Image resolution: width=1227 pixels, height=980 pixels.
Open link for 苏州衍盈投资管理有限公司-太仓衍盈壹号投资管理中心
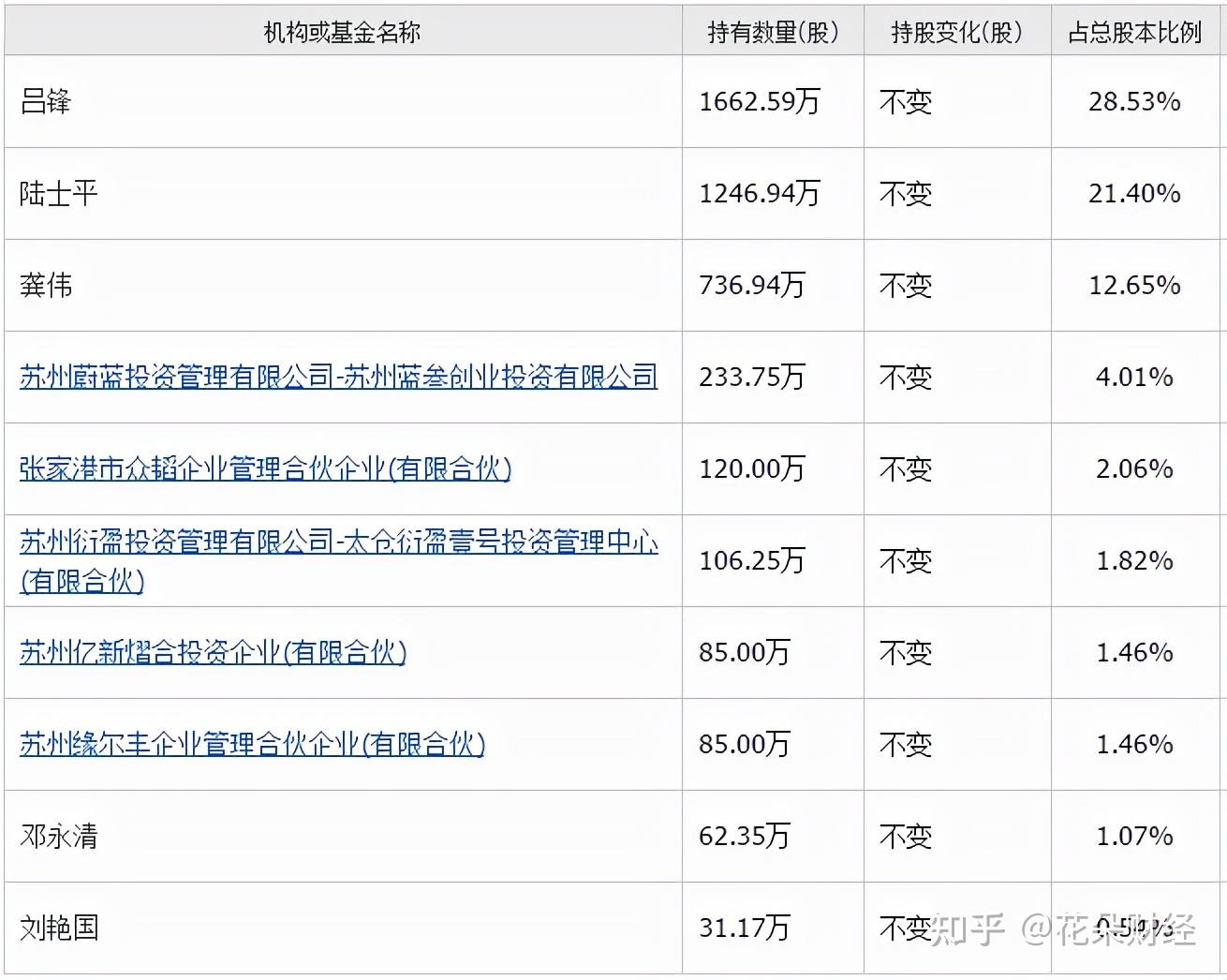click(x=337, y=543)
